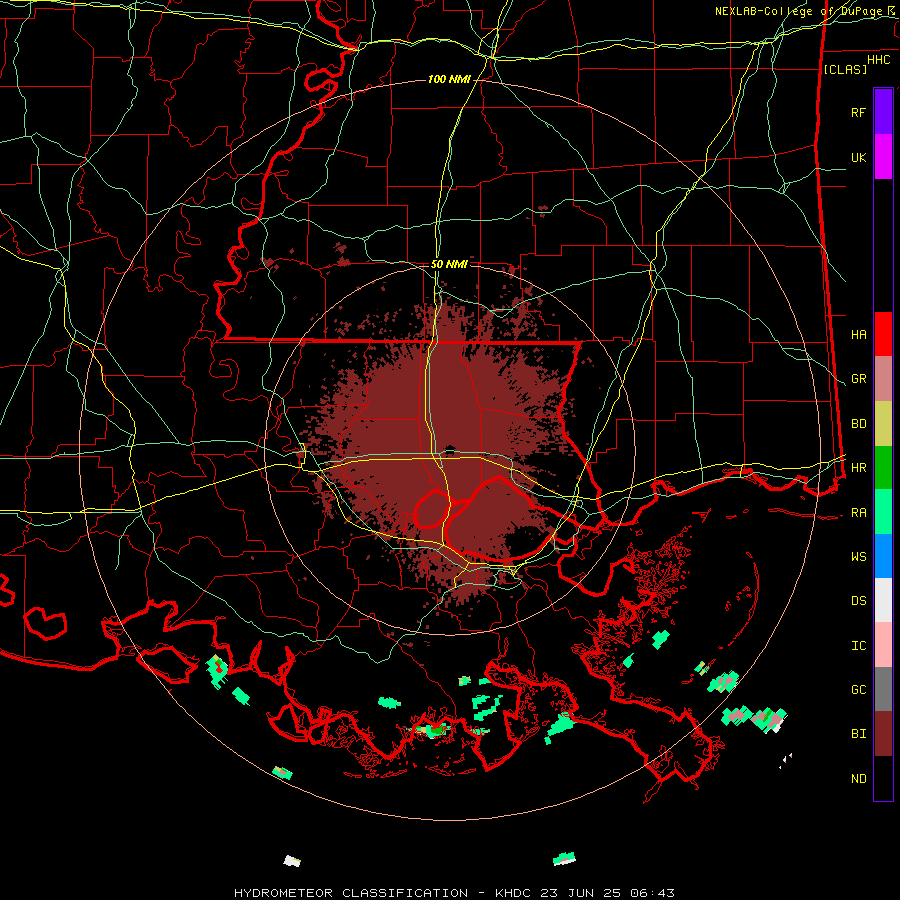Select the IC pink legend swatch
The width and height of the screenshot is (900, 900).
point(883,645)
